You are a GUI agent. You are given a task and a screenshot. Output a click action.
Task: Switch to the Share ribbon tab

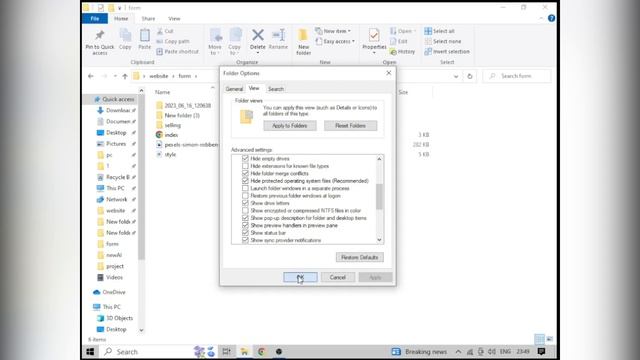(x=148, y=19)
